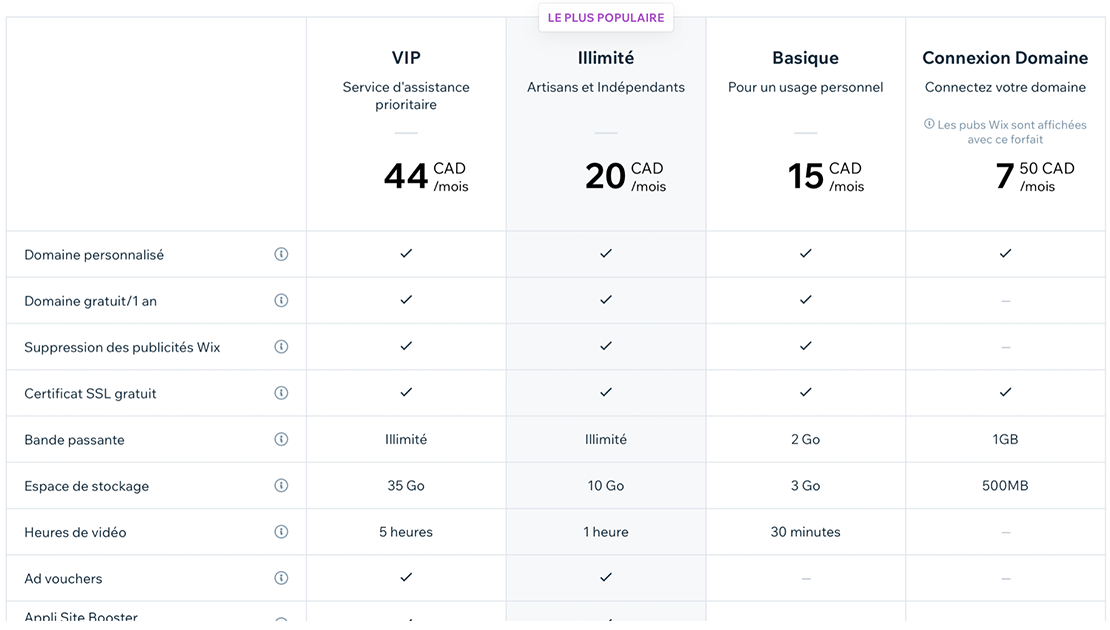Choose the Illimité plan heading
This screenshot has width=1110, height=630.
(606, 57)
